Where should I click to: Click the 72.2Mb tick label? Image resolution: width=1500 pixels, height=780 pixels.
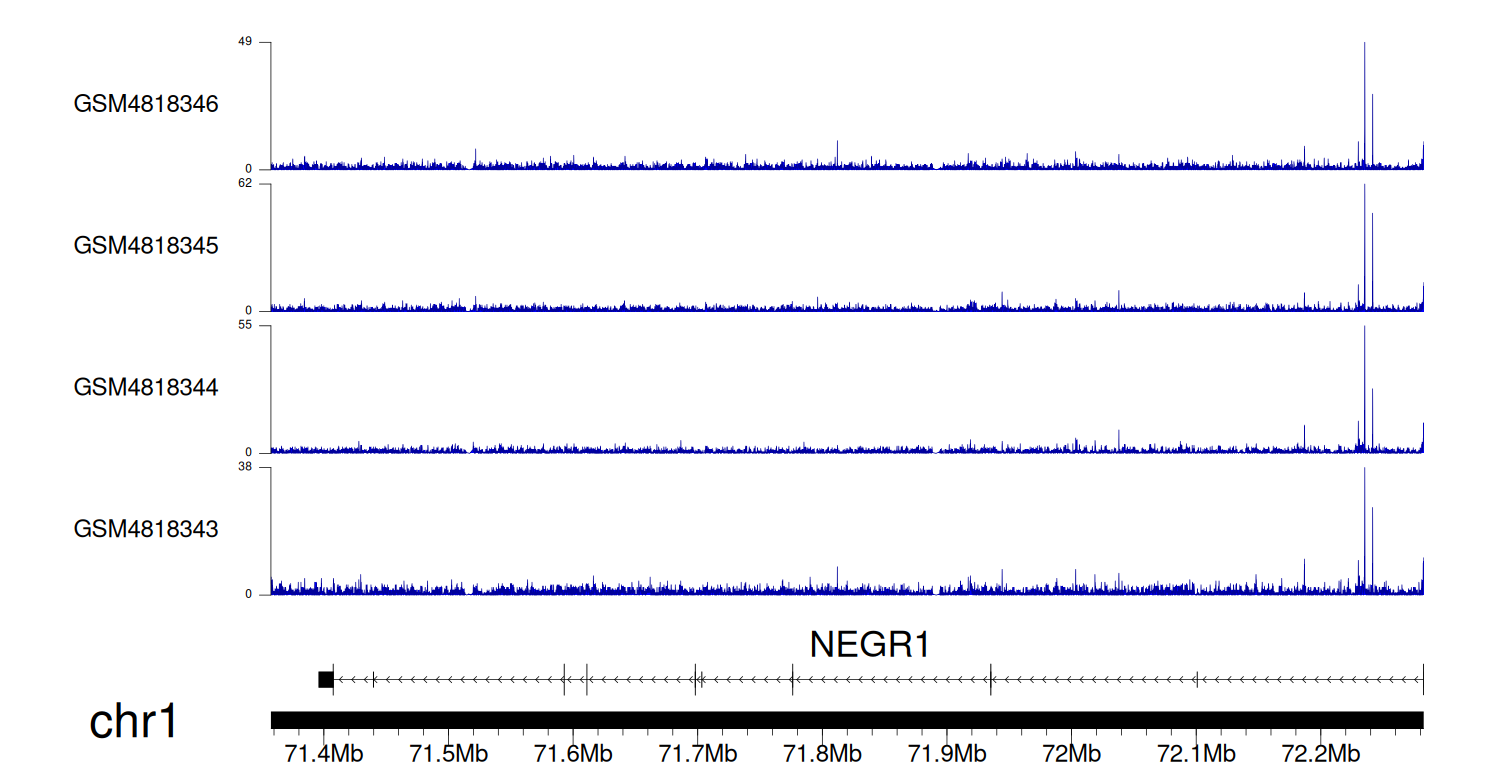[x=1320, y=752]
